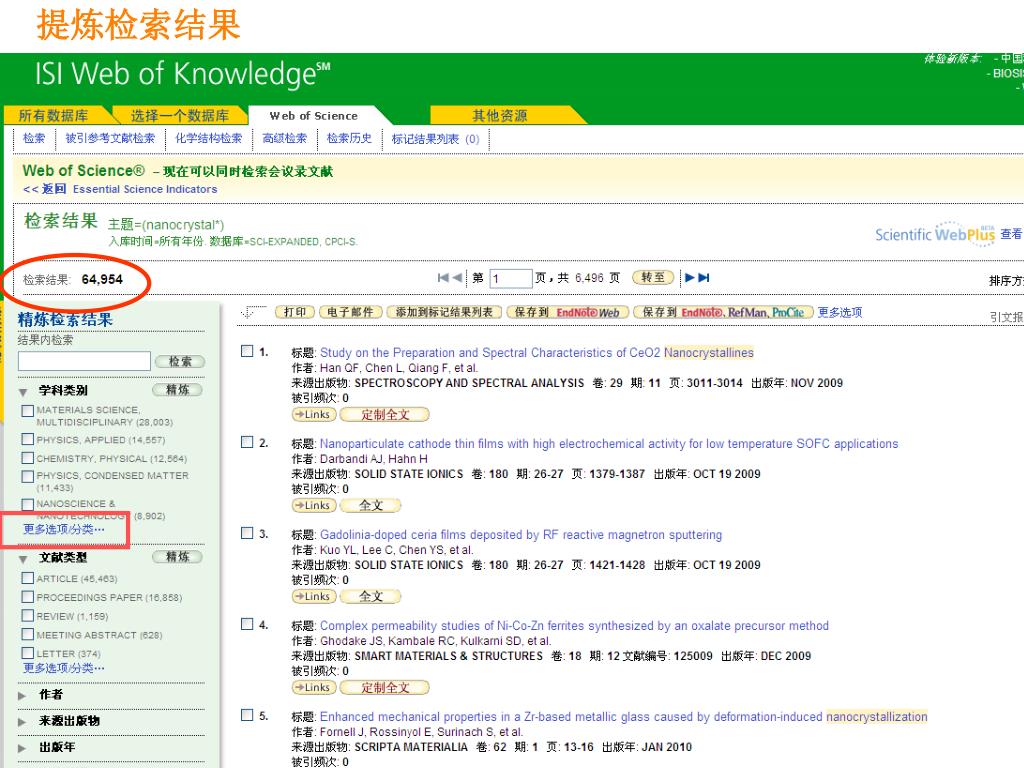Check the Physics, Condensed Matter category

pos(27,476)
